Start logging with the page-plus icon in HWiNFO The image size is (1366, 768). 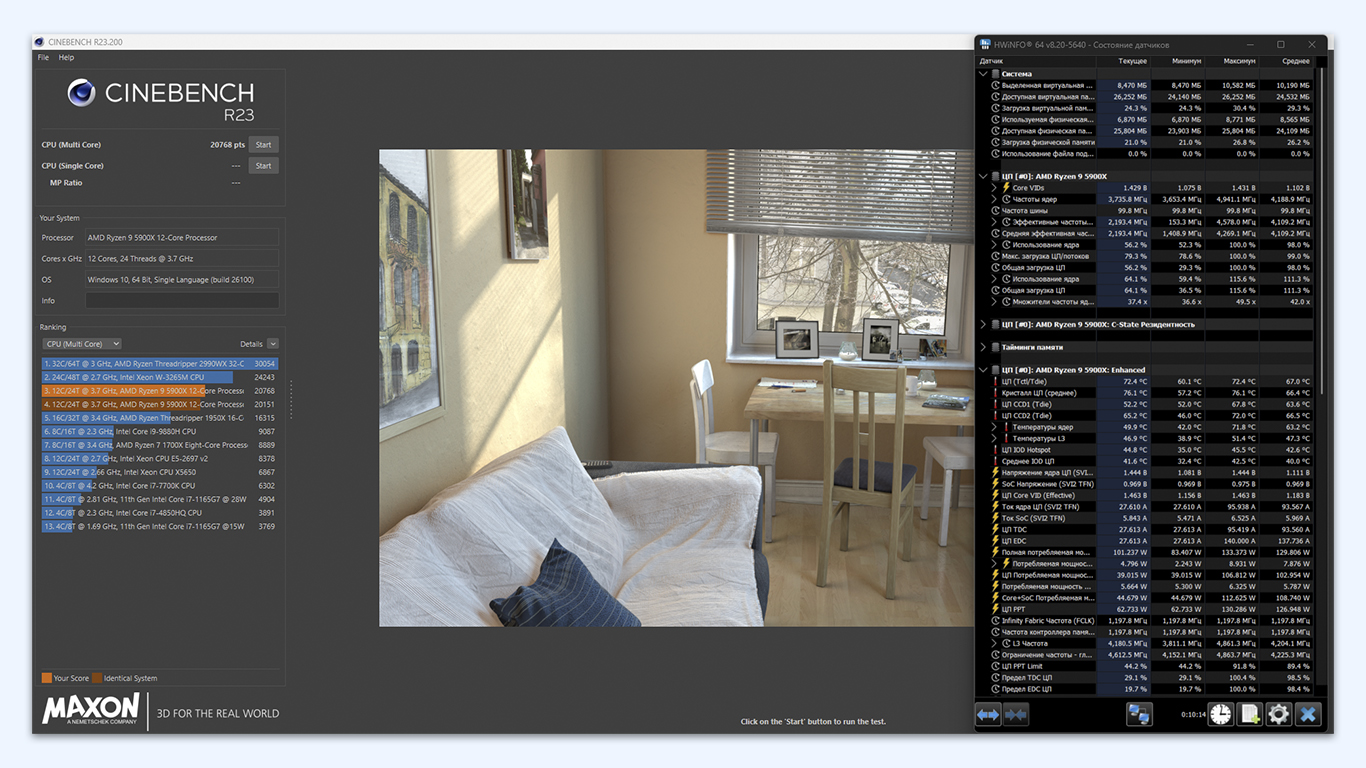tap(1249, 714)
